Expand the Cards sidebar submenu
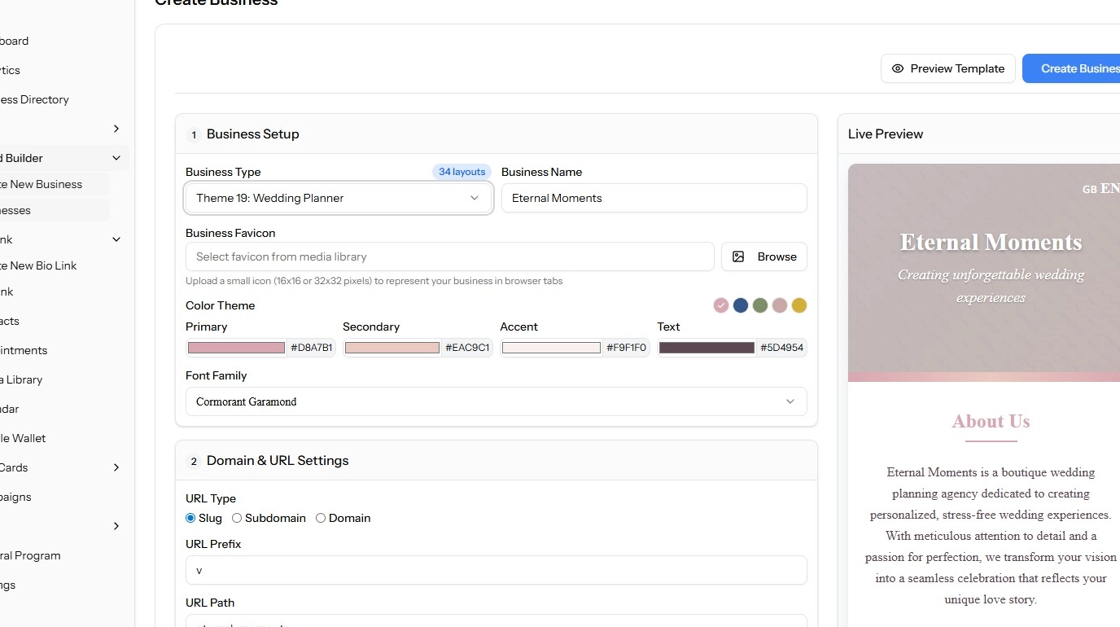1120x627 pixels. click(x=116, y=468)
